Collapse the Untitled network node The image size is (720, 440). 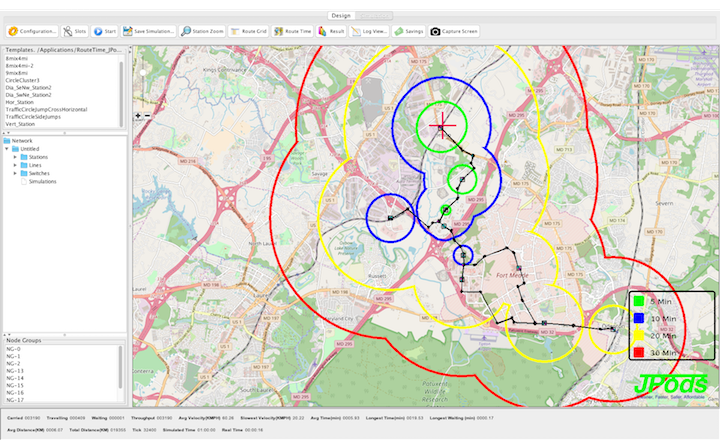8,150
